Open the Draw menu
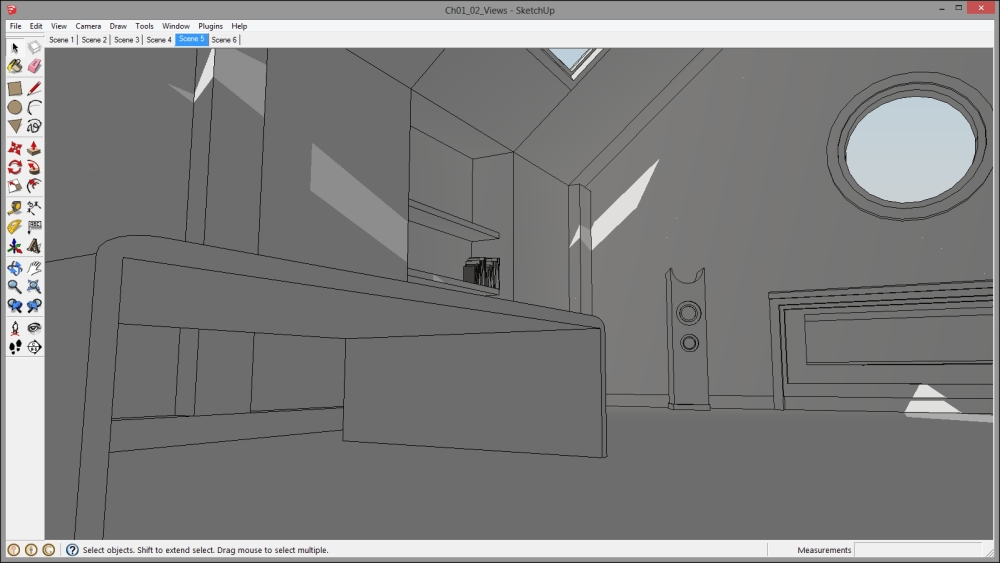This screenshot has width=1000, height=563. point(118,26)
